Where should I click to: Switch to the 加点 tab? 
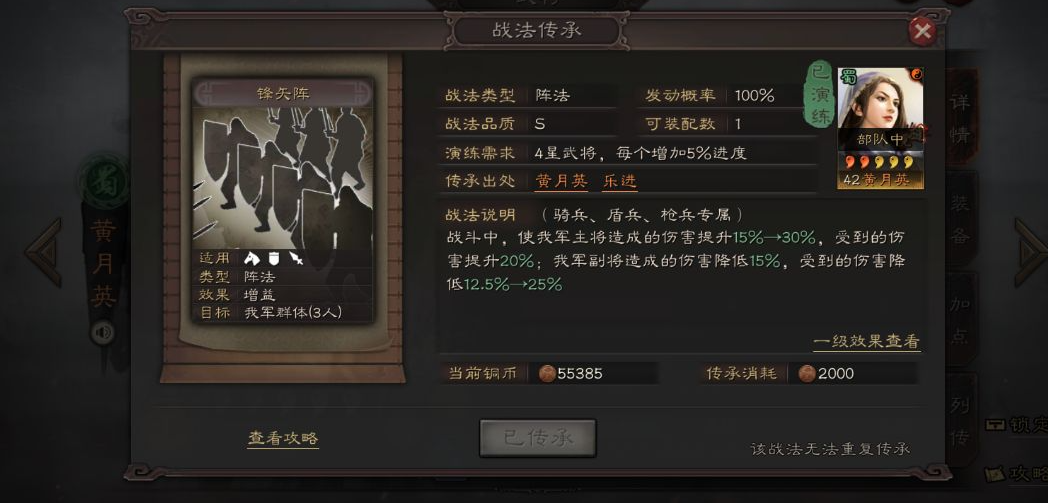(x=960, y=319)
